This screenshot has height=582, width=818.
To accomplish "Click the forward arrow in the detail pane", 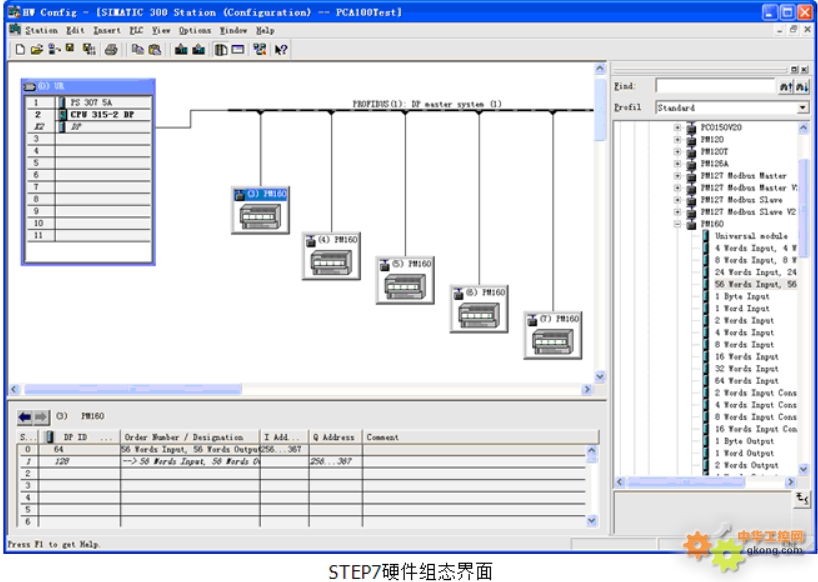I will click(41, 417).
